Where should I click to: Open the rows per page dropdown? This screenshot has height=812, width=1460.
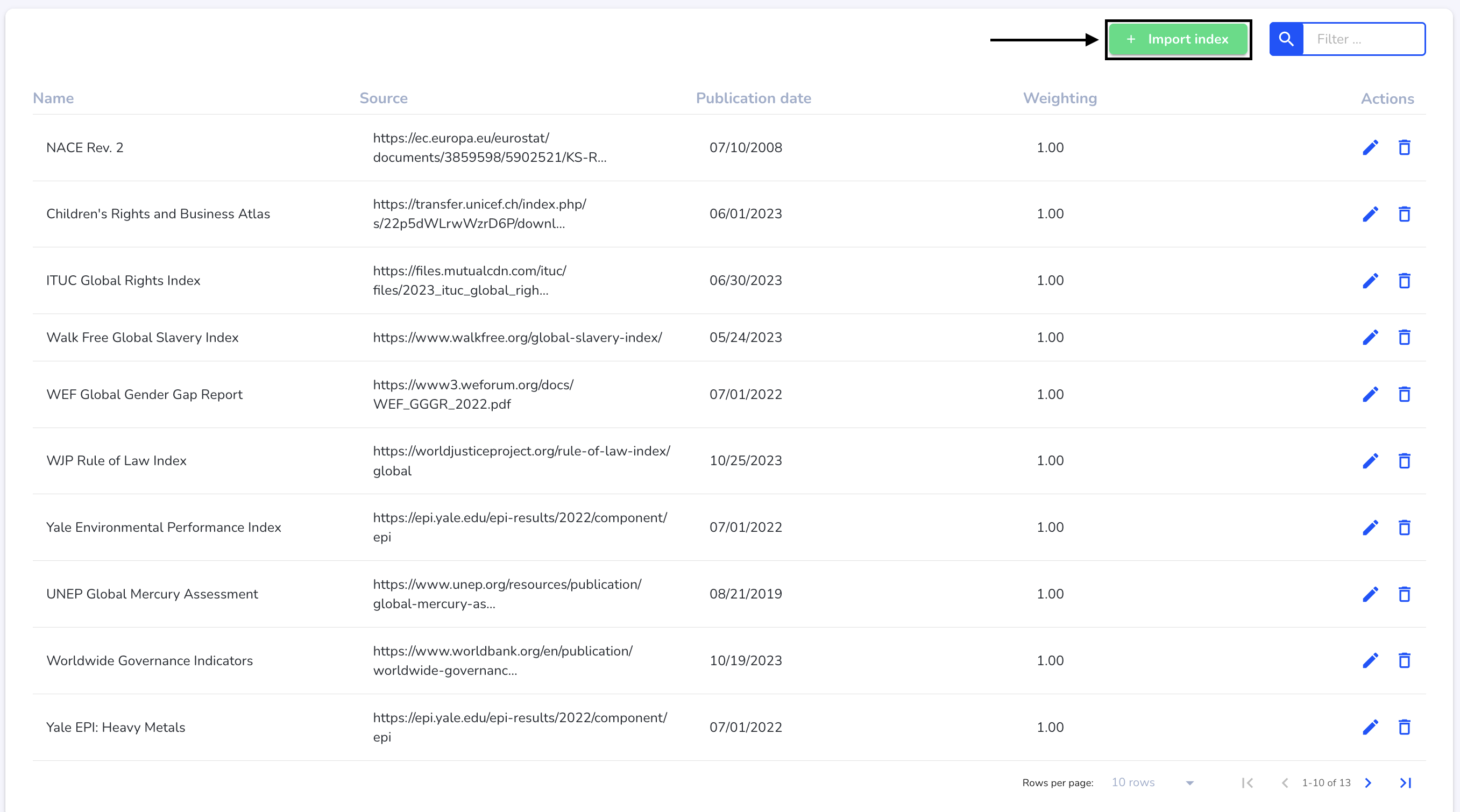pyautogui.click(x=1153, y=782)
